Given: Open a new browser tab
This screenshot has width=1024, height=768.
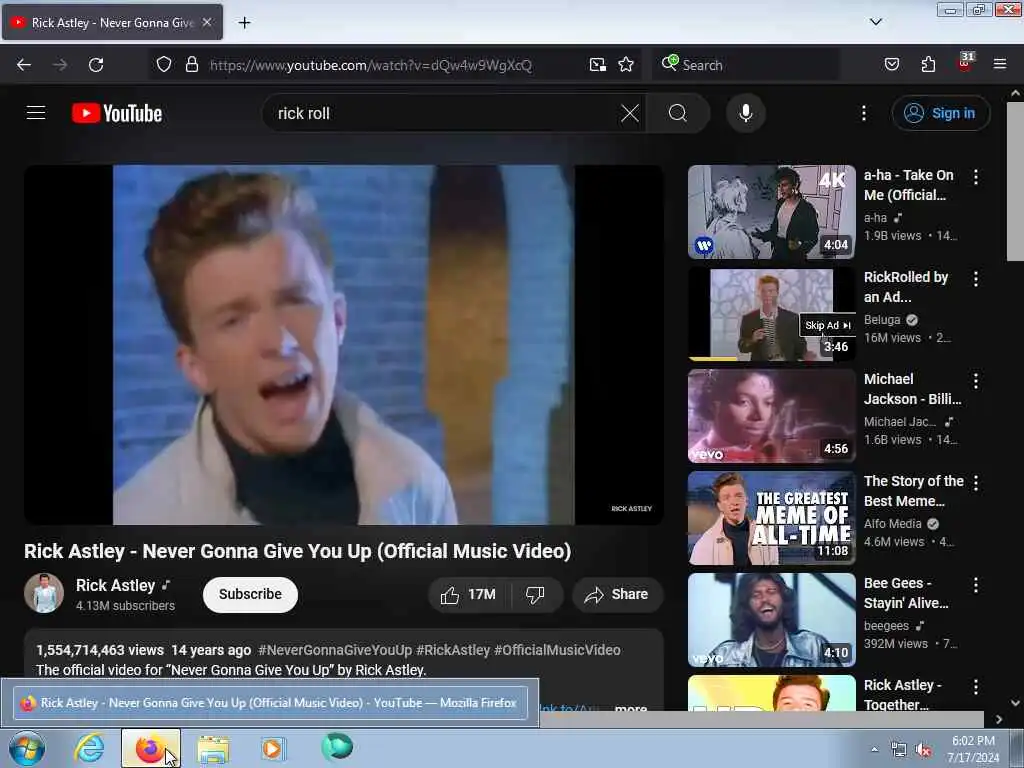Looking at the screenshot, I should (244, 23).
